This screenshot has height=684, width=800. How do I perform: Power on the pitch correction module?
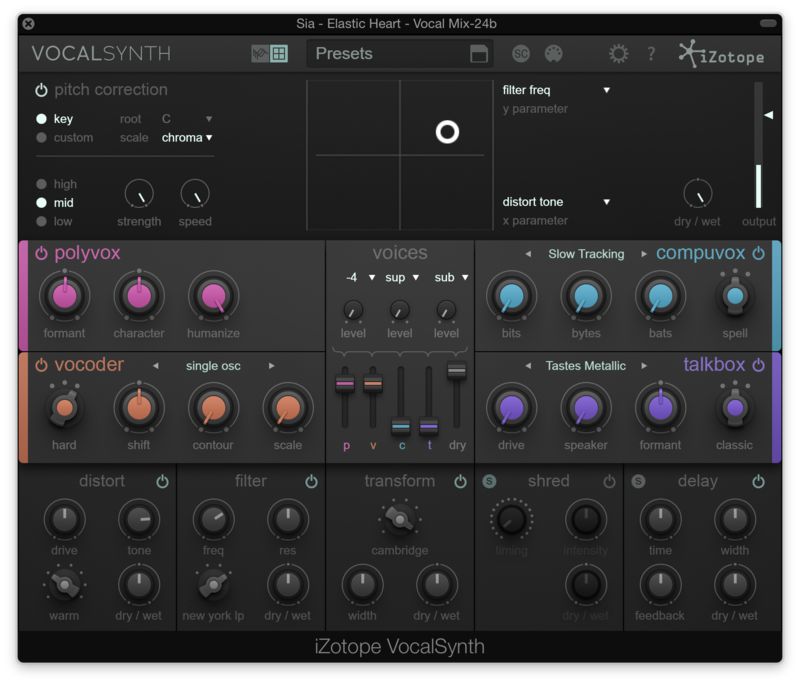pos(42,89)
